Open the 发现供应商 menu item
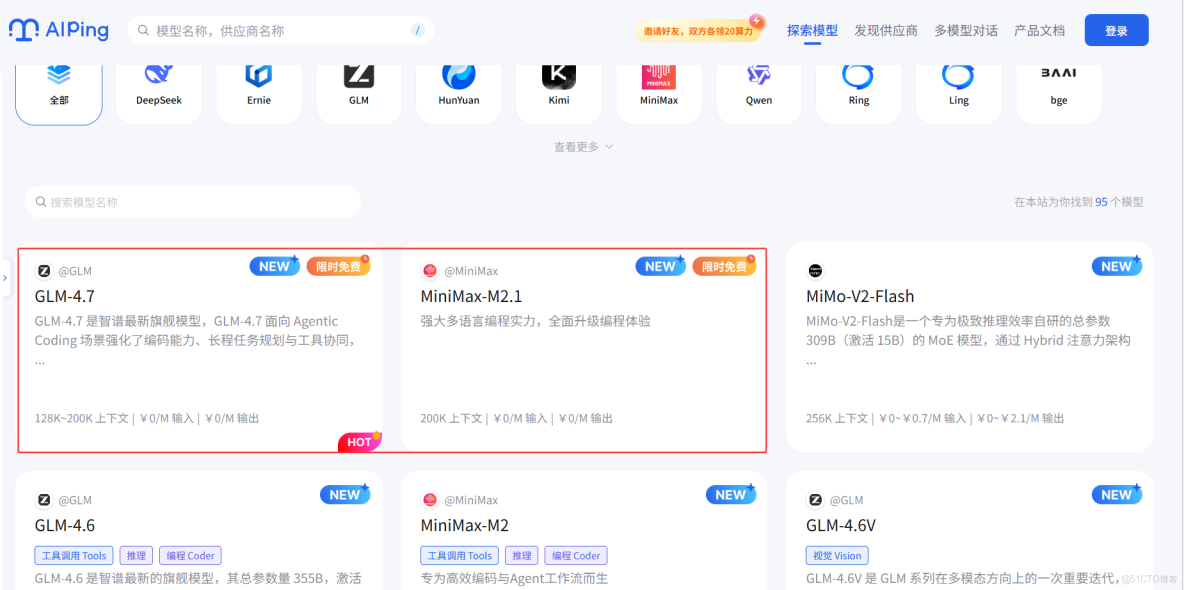 (x=884, y=30)
